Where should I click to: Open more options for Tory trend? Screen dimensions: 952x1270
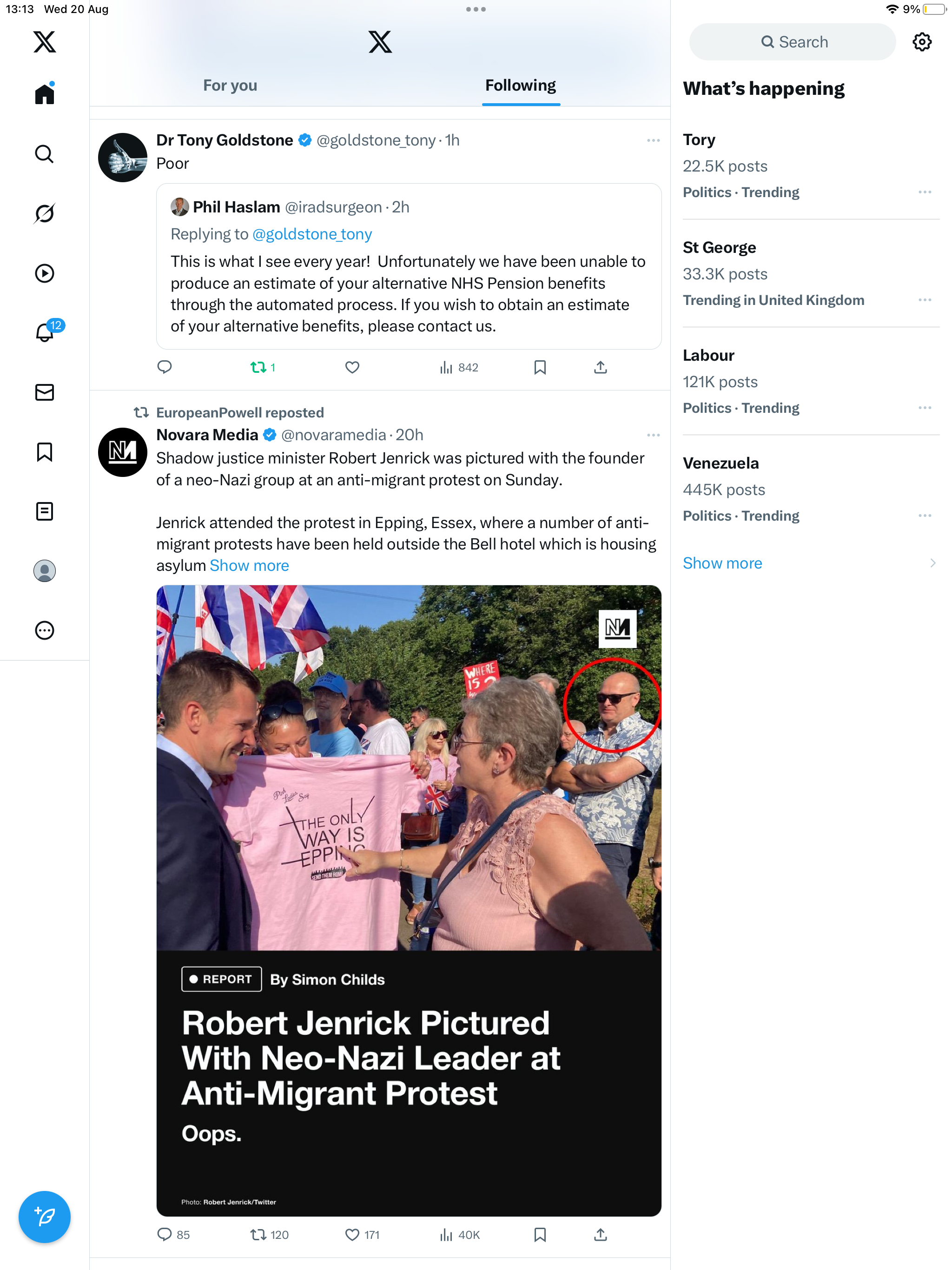925,192
